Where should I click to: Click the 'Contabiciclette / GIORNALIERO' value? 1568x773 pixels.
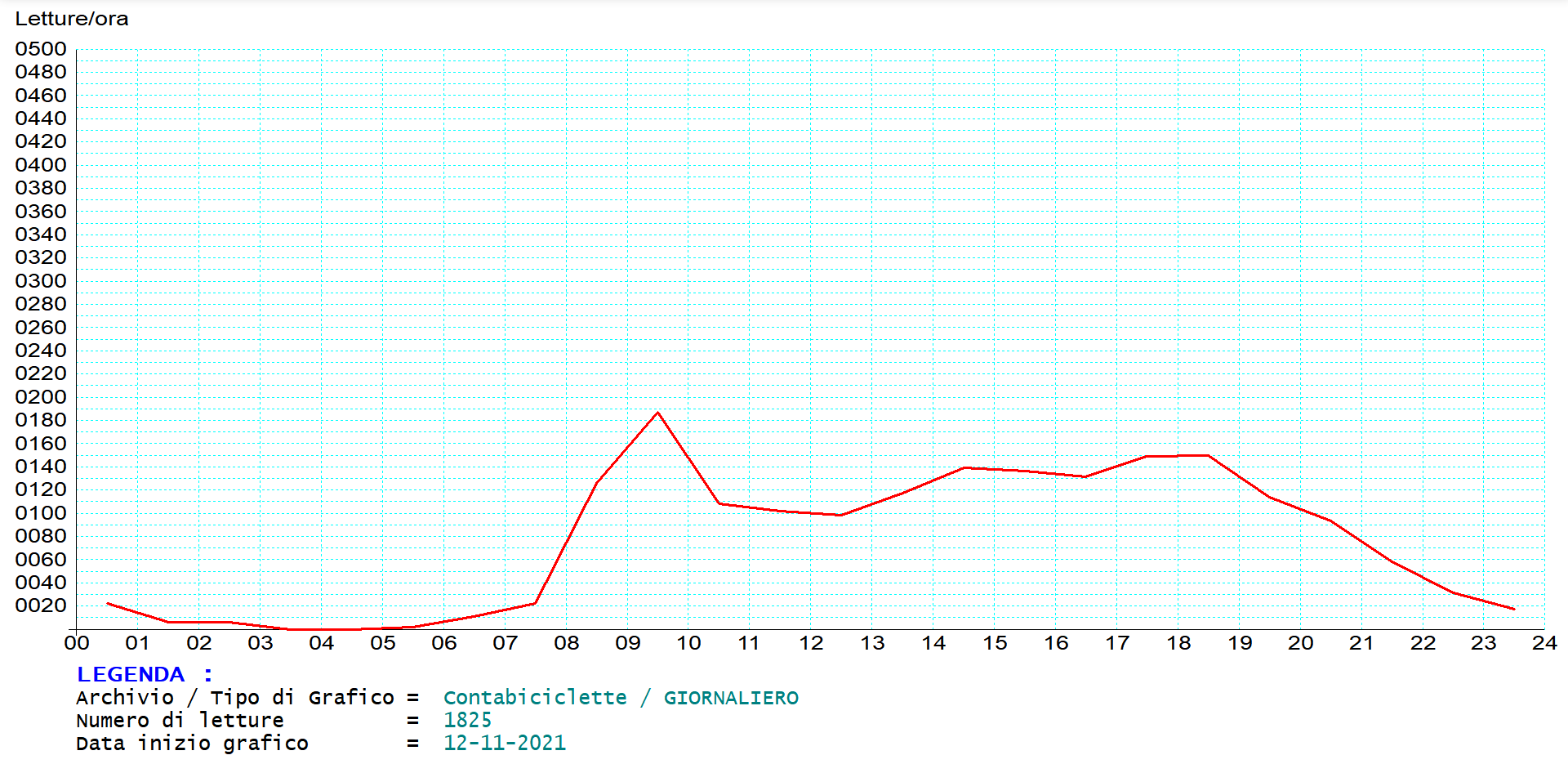[621, 698]
